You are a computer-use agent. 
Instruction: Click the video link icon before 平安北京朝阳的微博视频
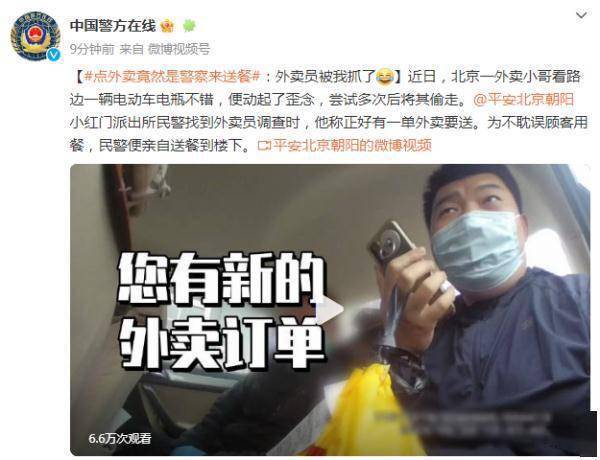click(x=265, y=146)
